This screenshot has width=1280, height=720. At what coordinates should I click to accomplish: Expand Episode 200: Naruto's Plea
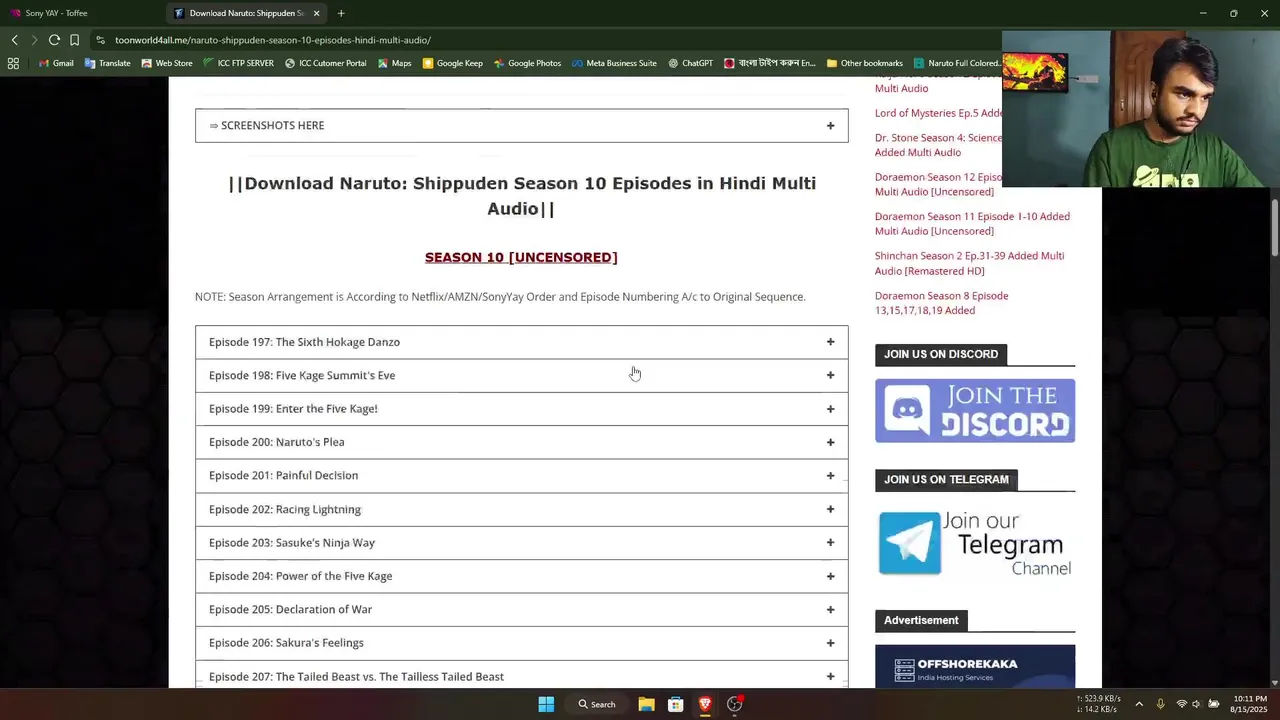[x=521, y=442]
